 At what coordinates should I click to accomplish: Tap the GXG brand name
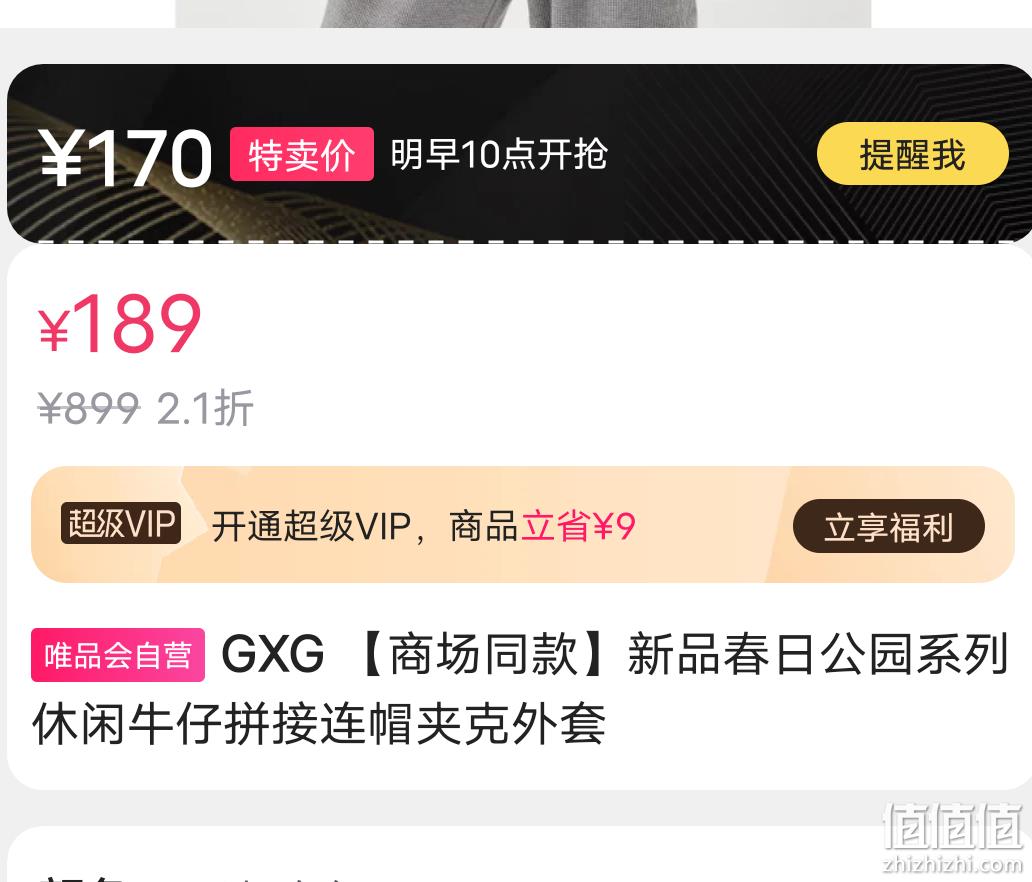coord(272,654)
